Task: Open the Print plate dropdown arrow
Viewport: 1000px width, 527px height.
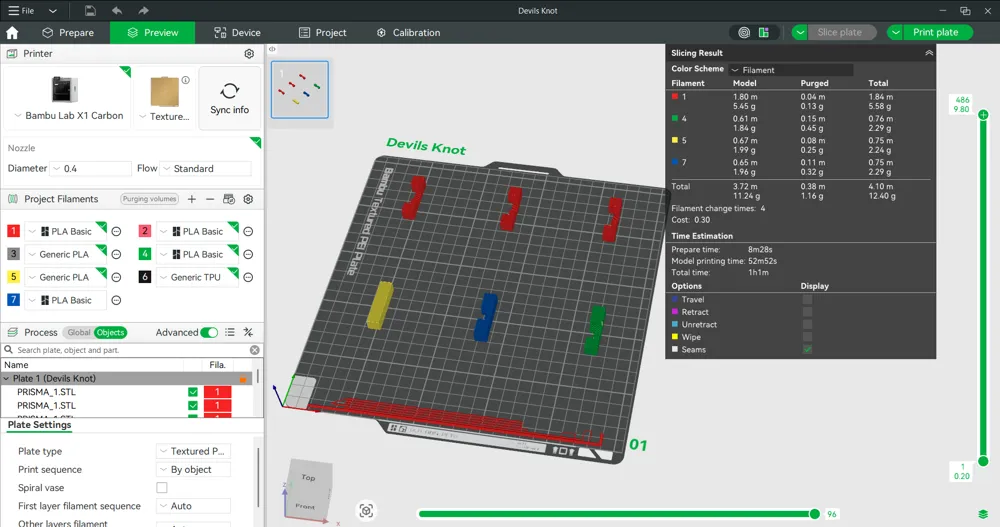Action: [895, 33]
